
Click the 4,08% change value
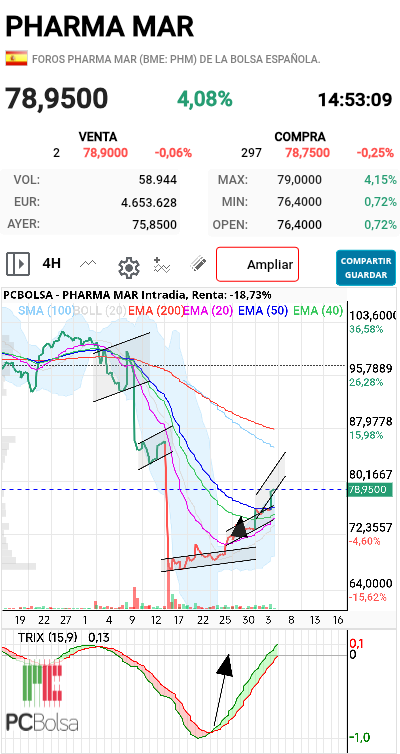[205, 99]
